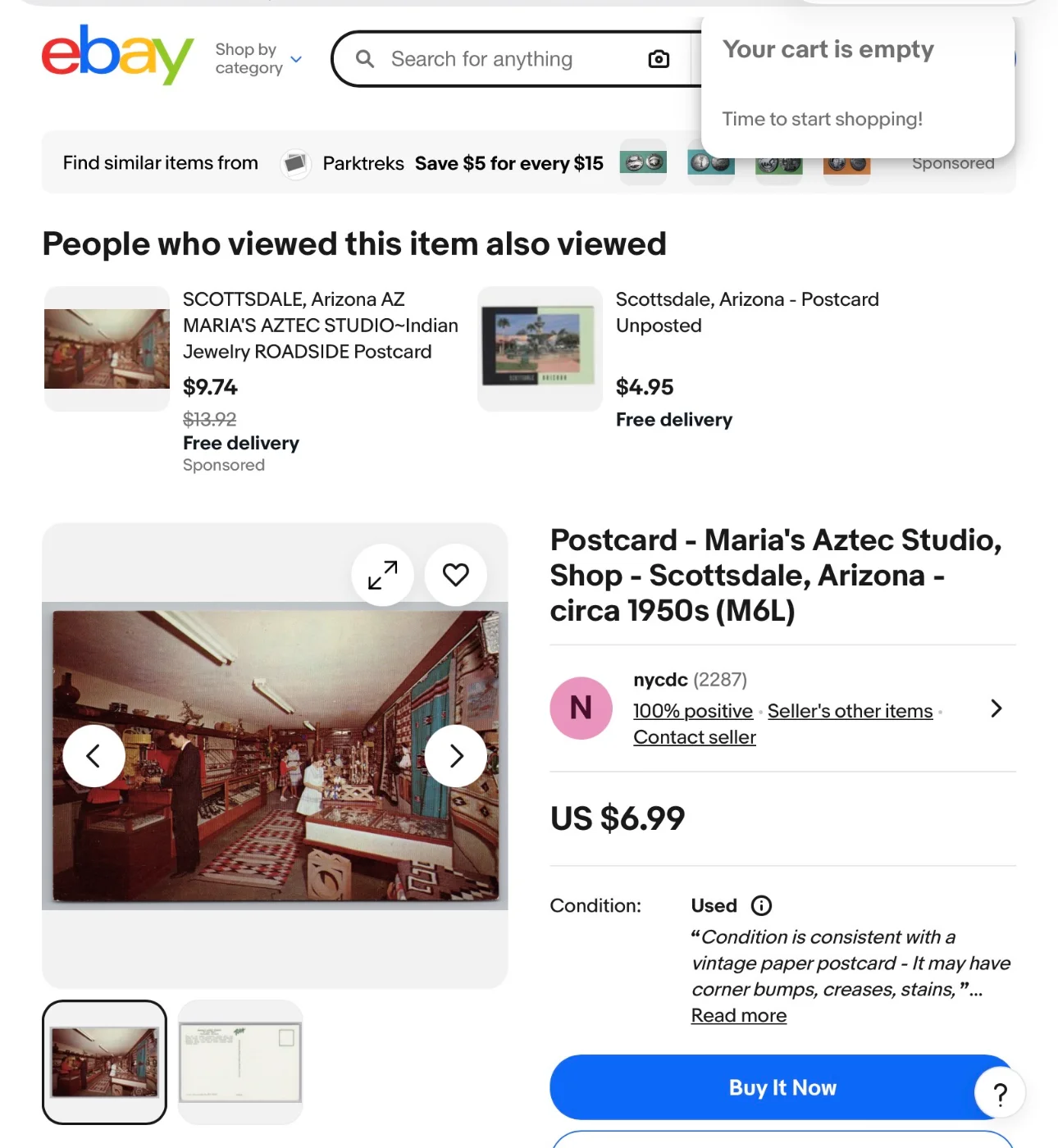
Task: Add postcard to watchlist with heart icon
Action: 456,575
